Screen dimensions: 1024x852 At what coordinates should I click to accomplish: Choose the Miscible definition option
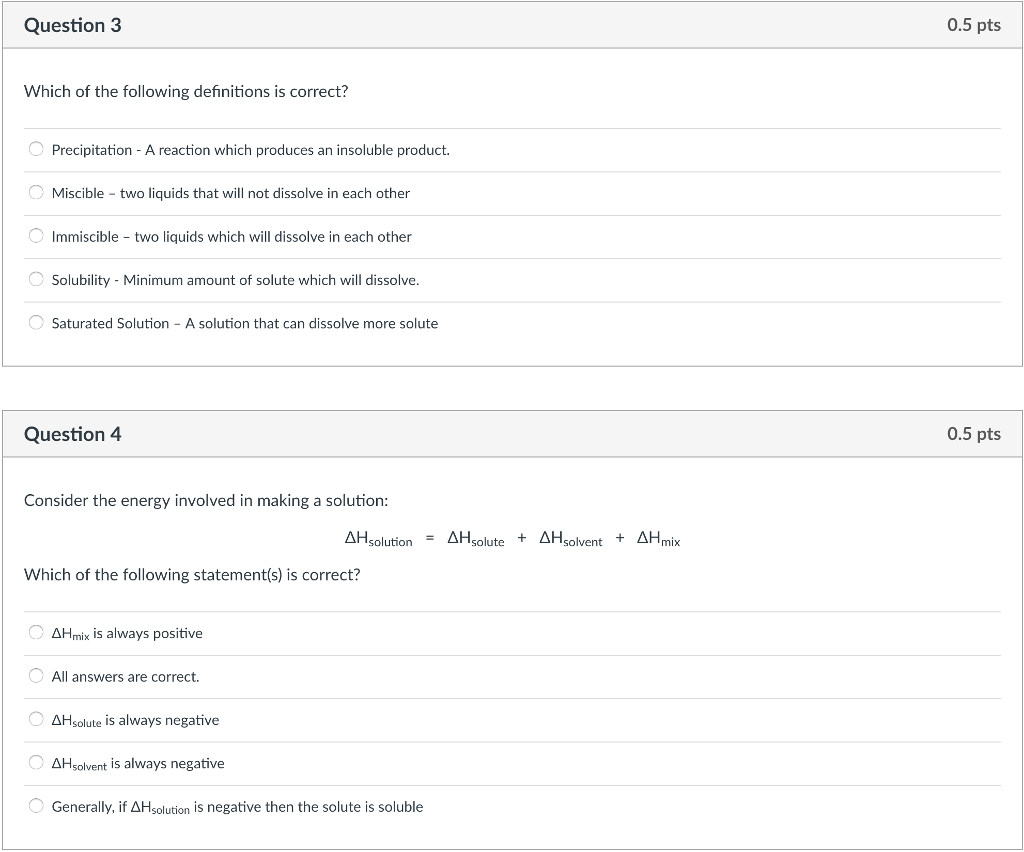(36, 193)
